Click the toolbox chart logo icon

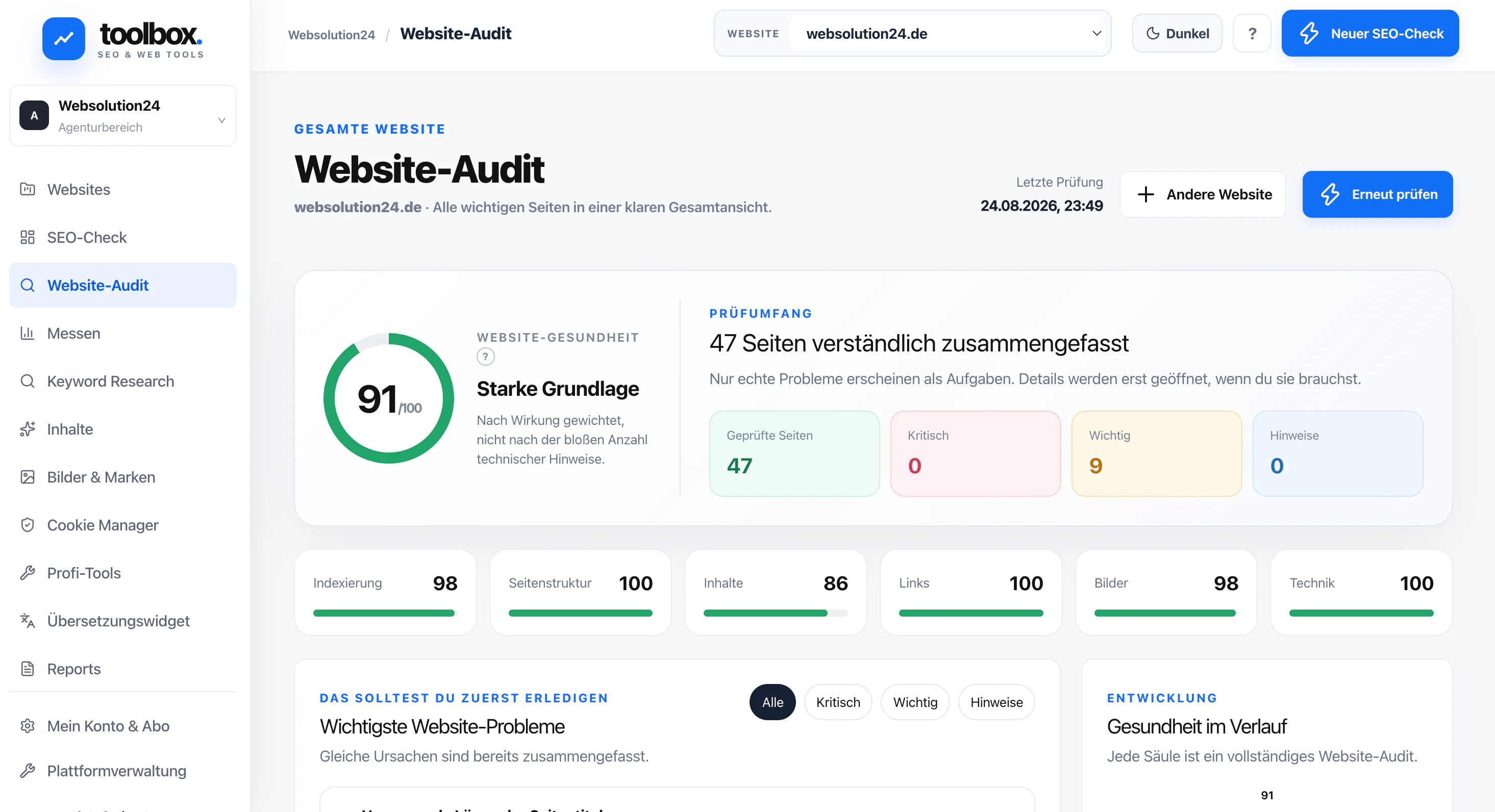64,38
